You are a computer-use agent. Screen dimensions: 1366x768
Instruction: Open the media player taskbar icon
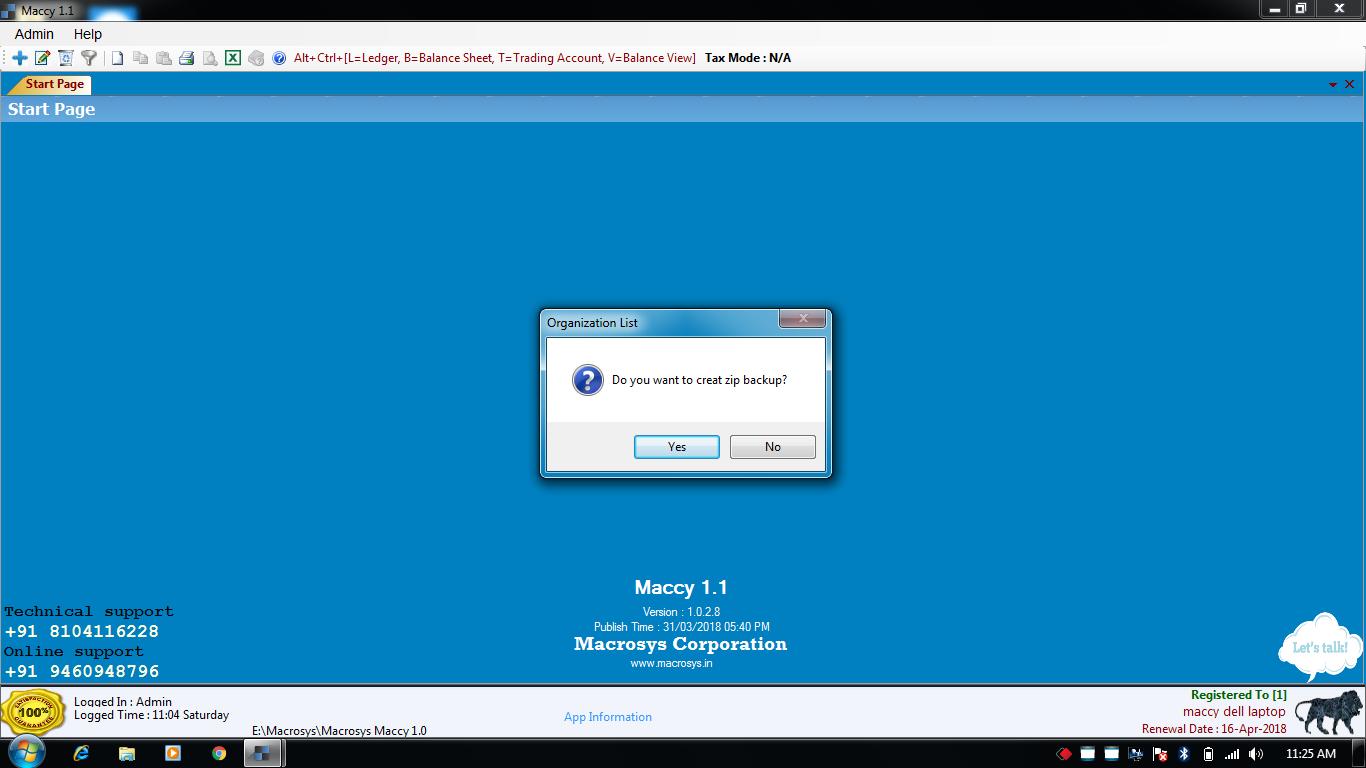pyautogui.click(x=172, y=754)
